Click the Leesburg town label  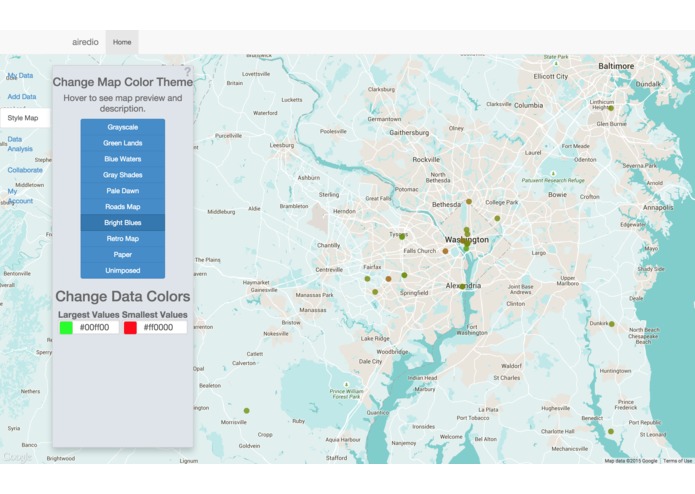[281, 145]
